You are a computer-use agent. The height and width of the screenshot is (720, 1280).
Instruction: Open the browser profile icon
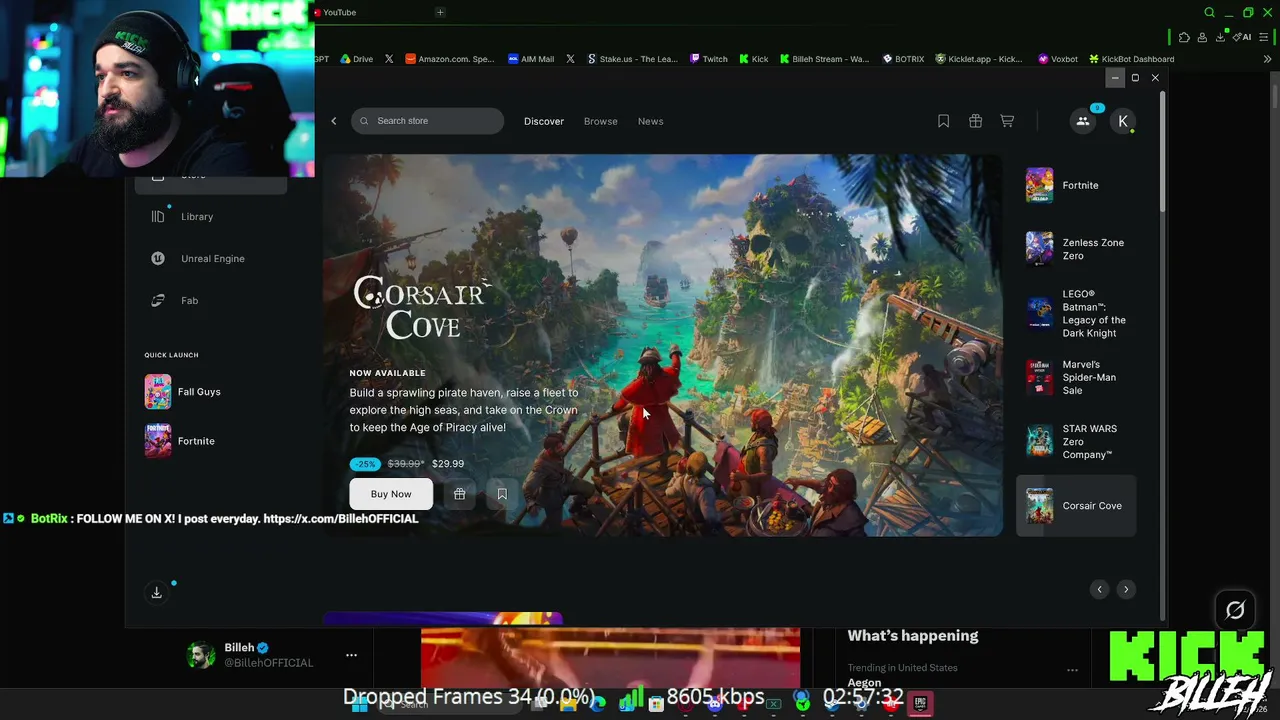(1202, 38)
